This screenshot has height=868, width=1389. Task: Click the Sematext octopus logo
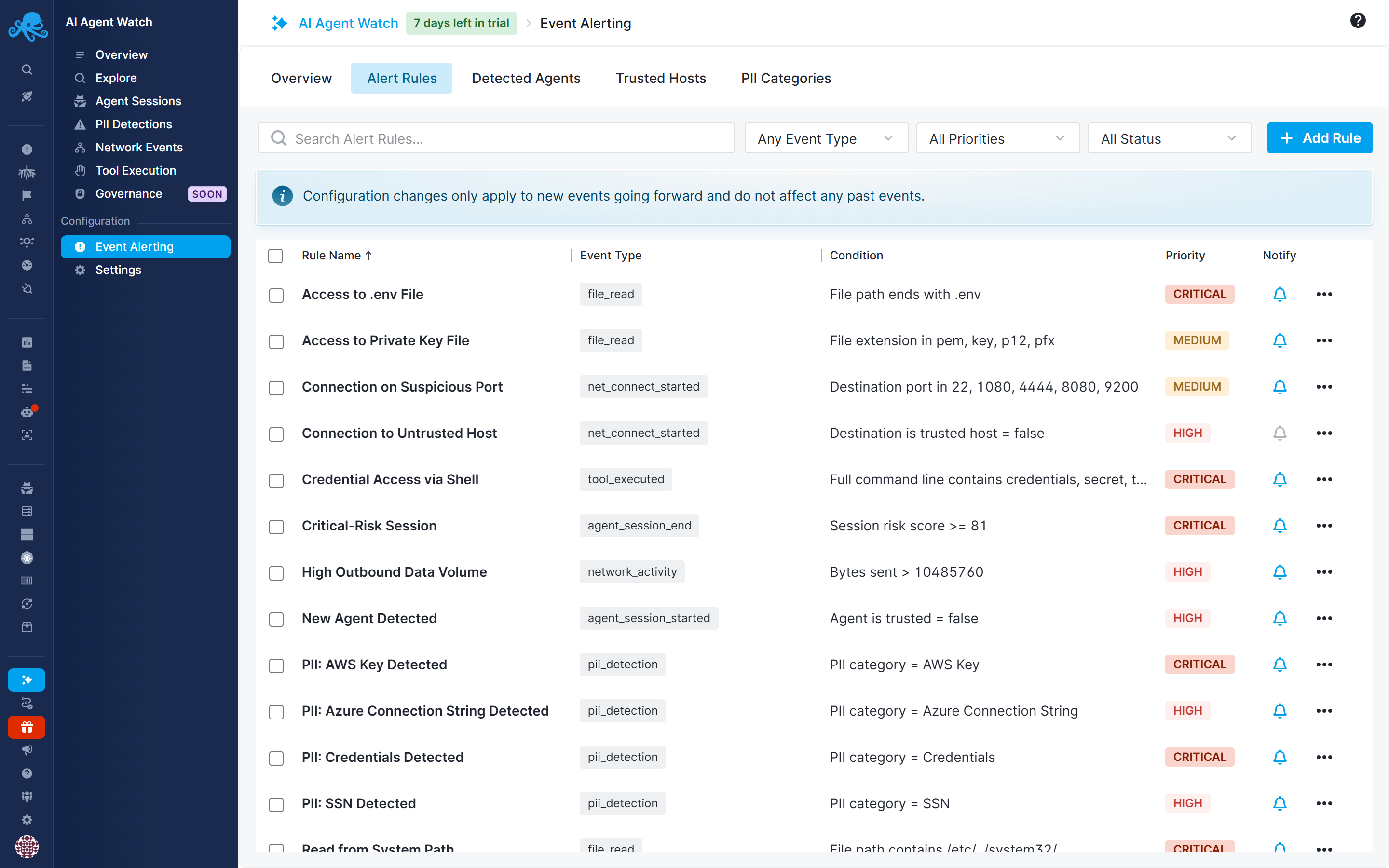coord(27,27)
